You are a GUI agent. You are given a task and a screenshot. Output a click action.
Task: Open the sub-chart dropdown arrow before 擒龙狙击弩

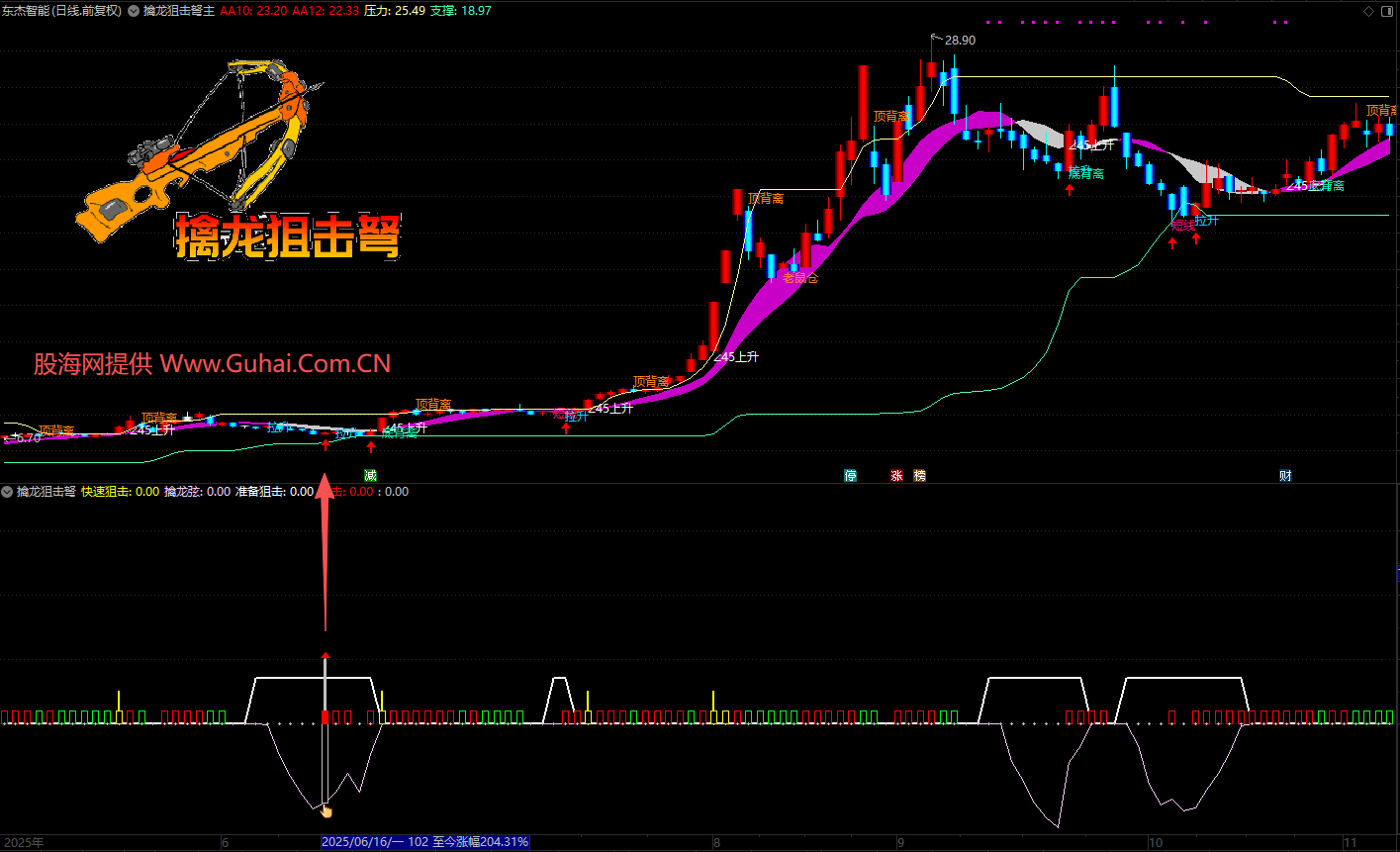7,491
